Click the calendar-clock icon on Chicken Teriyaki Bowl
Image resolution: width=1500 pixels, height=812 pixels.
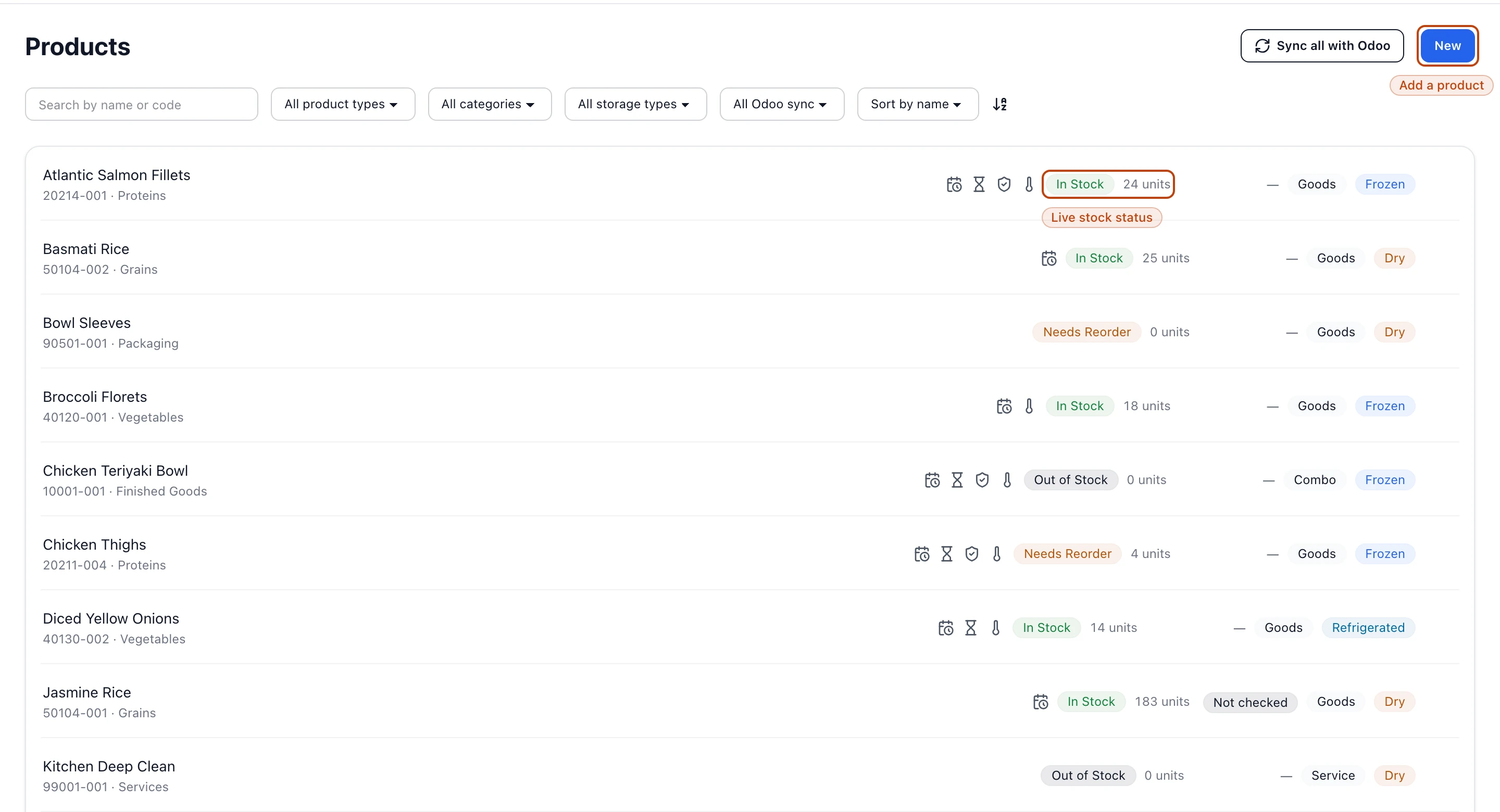(932, 480)
